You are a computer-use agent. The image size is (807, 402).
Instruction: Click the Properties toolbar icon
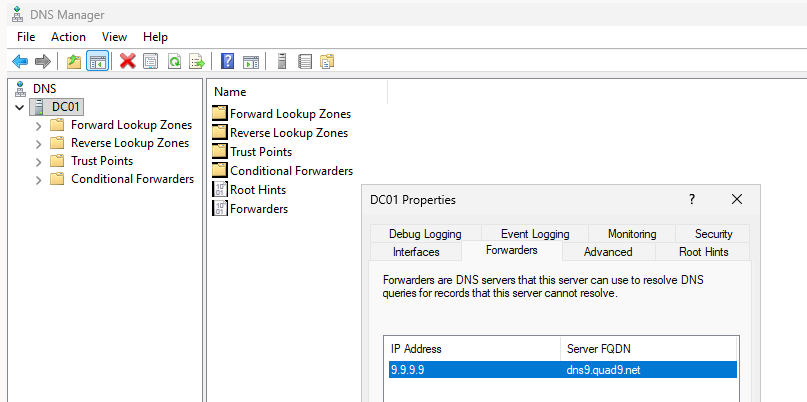pyautogui.click(x=151, y=62)
